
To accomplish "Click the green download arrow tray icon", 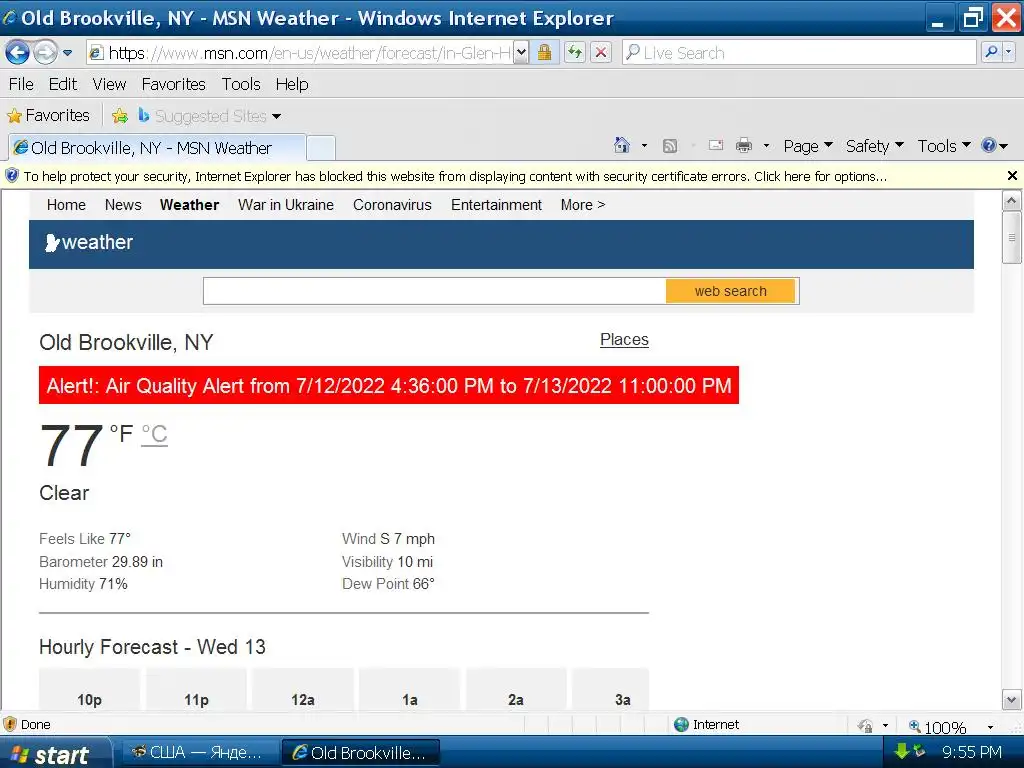I will point(901,752).
